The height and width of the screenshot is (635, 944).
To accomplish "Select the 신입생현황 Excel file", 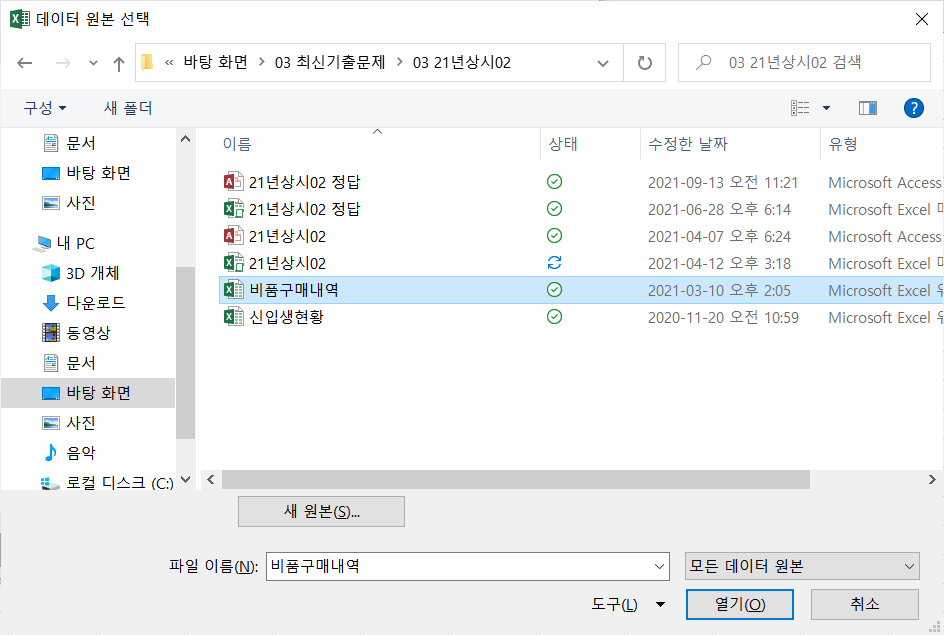I will (286, 317).
